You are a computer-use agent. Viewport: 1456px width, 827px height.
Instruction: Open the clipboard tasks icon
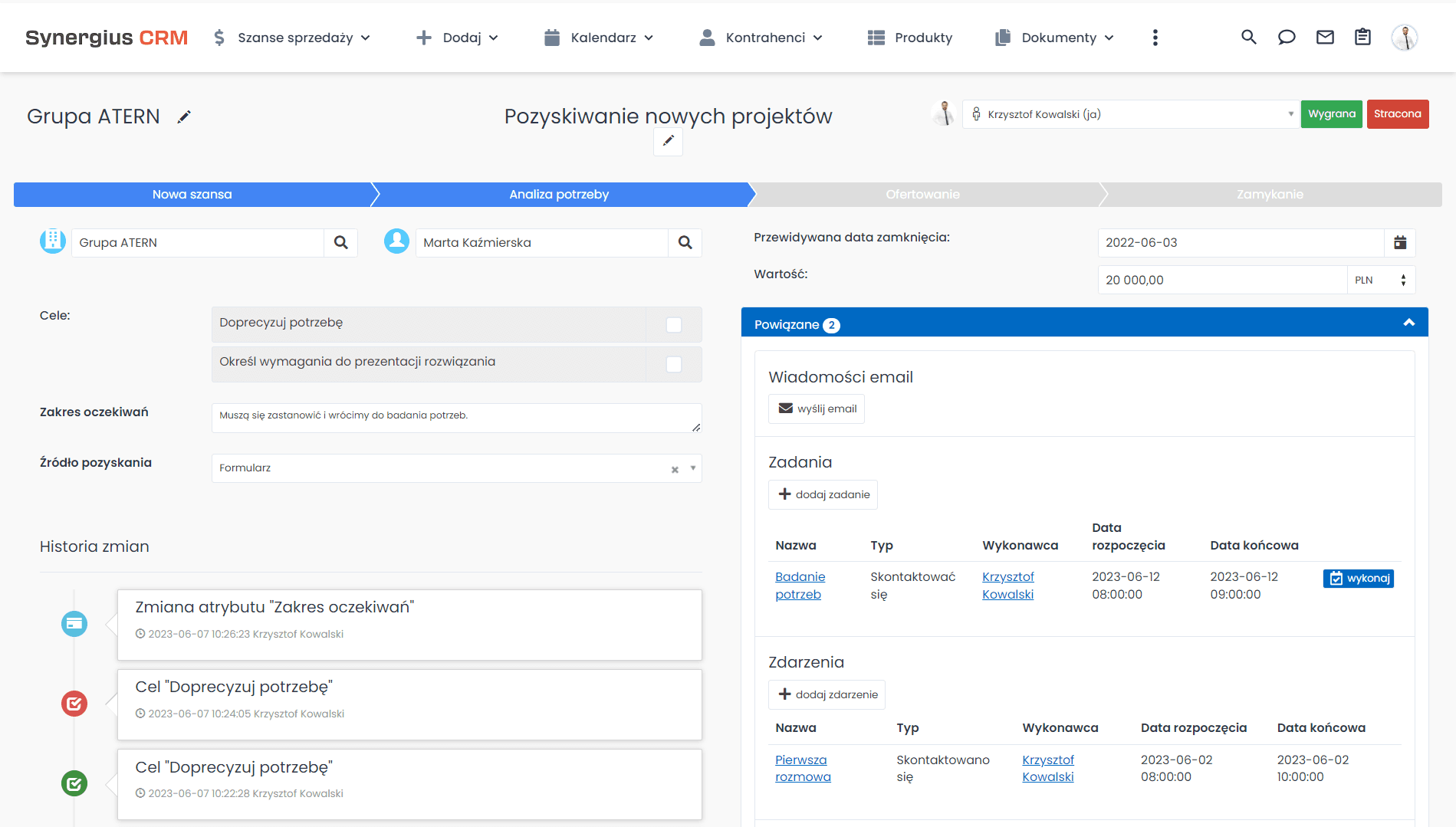point(1362,38)
